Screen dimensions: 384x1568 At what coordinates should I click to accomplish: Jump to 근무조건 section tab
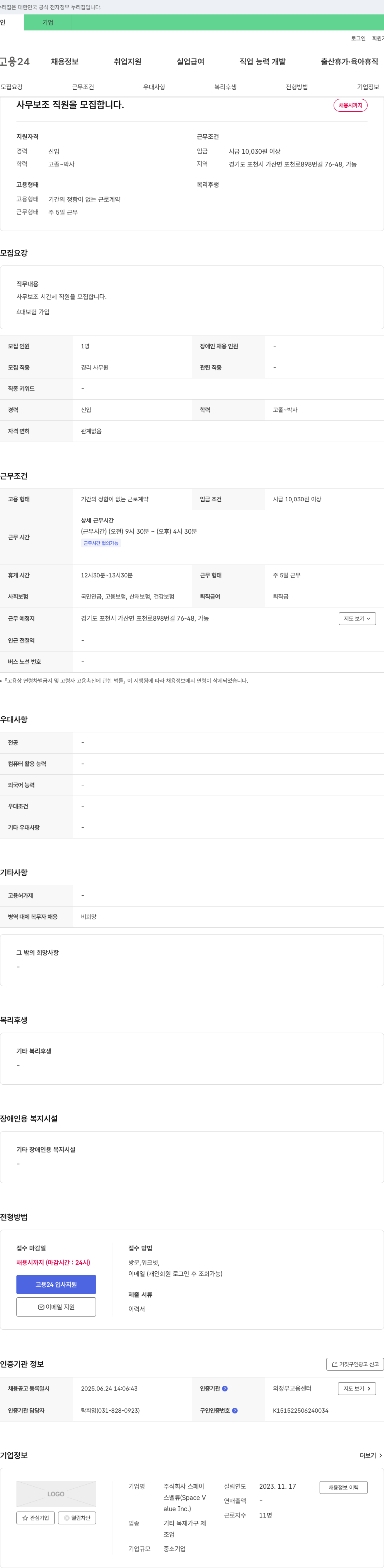coord(83,87)
